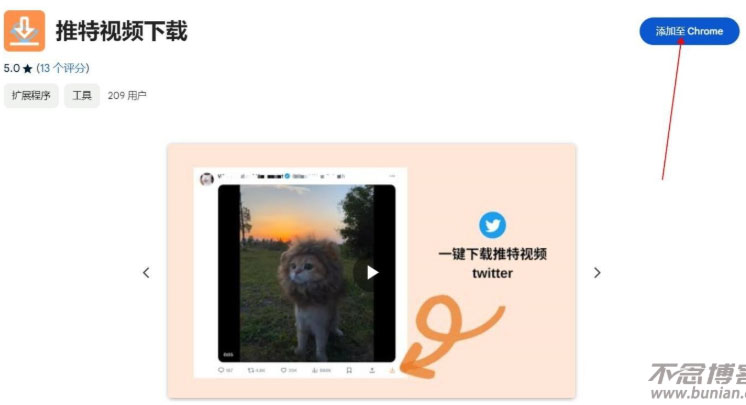Click the retweet icon under the cat video

tap(251, 370)
